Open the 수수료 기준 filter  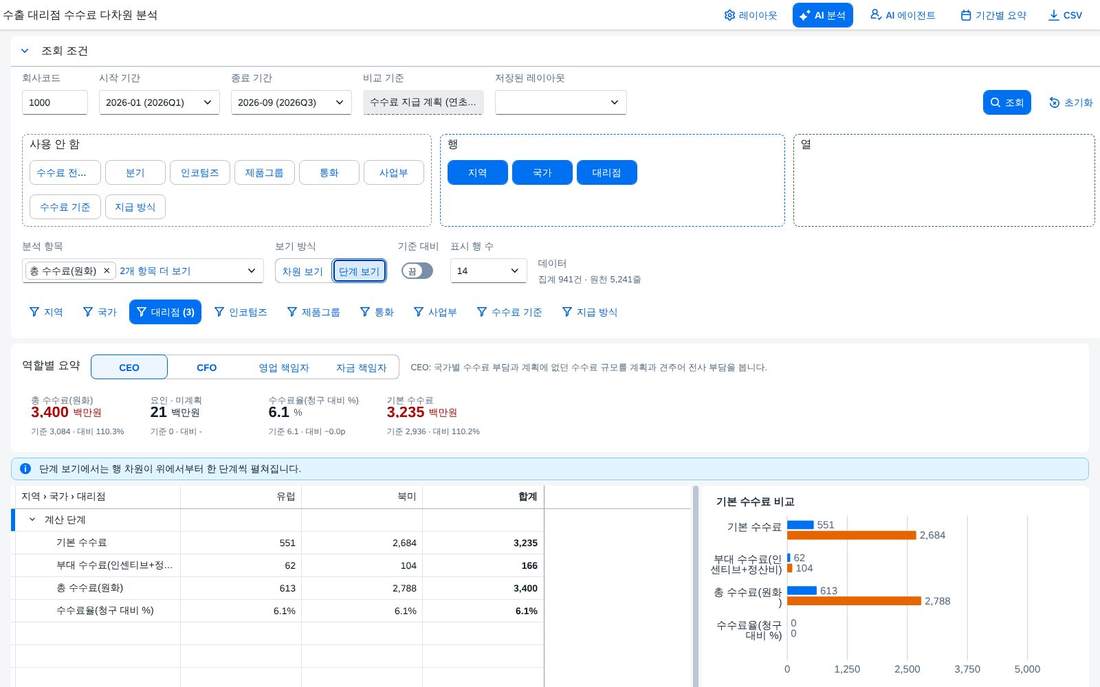(x=509, y=312)
